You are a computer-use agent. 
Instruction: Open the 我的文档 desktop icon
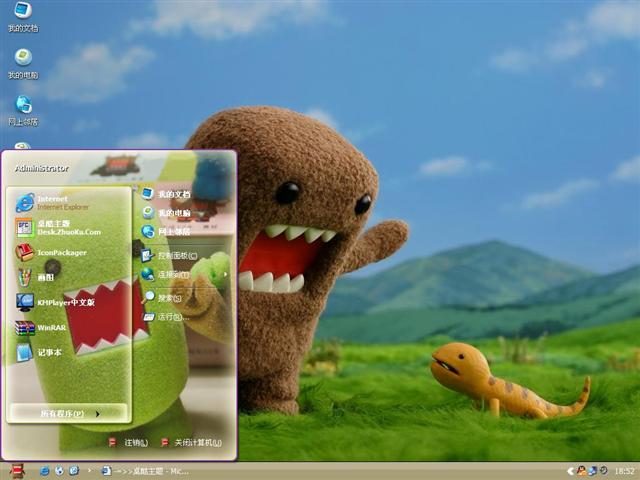pyautogui.click(x=23, y=16)
